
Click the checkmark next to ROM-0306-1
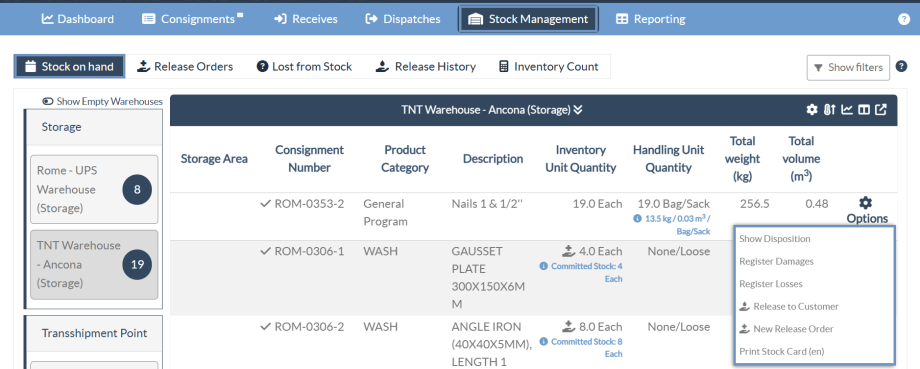click(265, 252)
